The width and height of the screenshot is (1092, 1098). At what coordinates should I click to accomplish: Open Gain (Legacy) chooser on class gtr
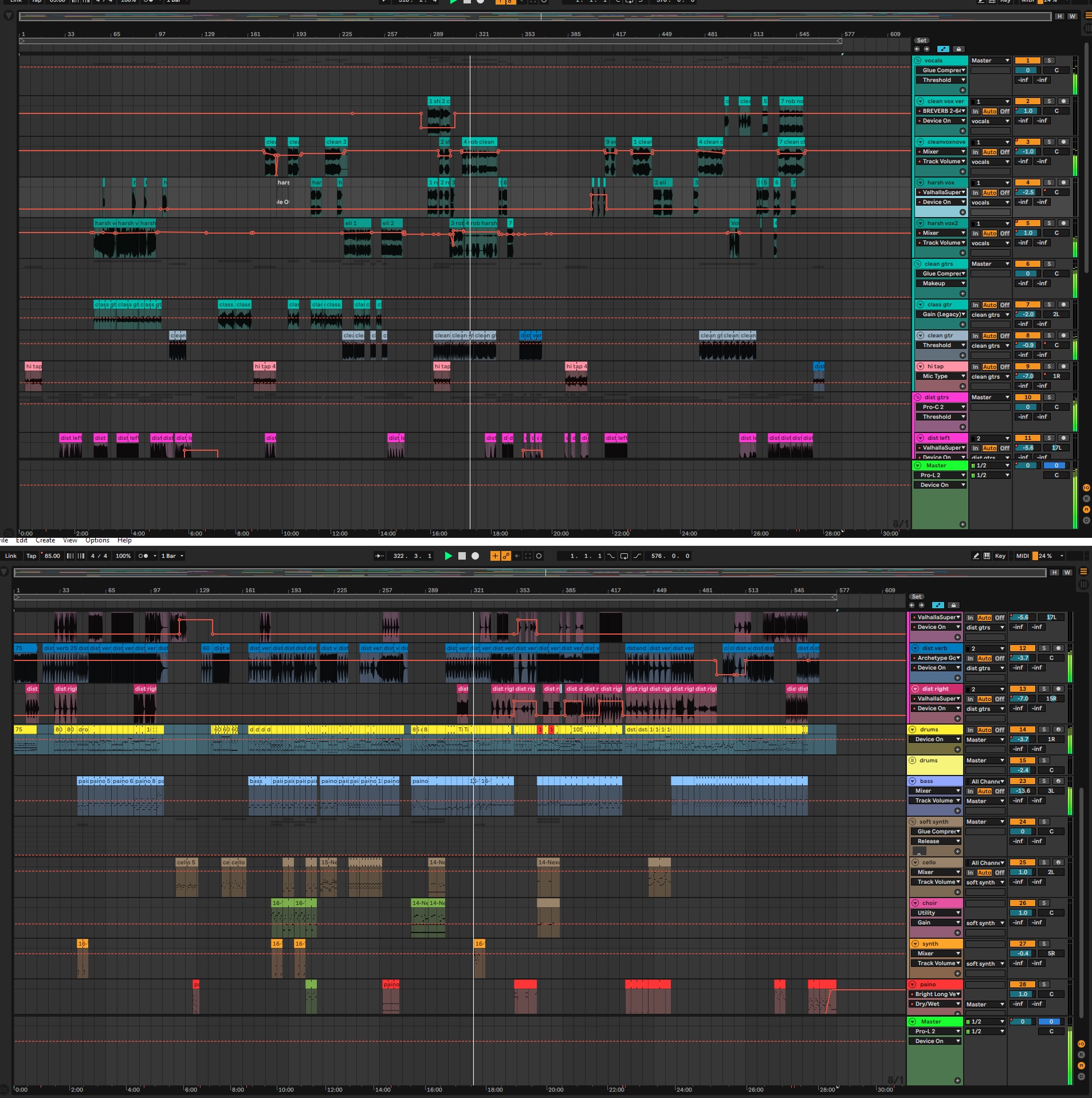941,314
